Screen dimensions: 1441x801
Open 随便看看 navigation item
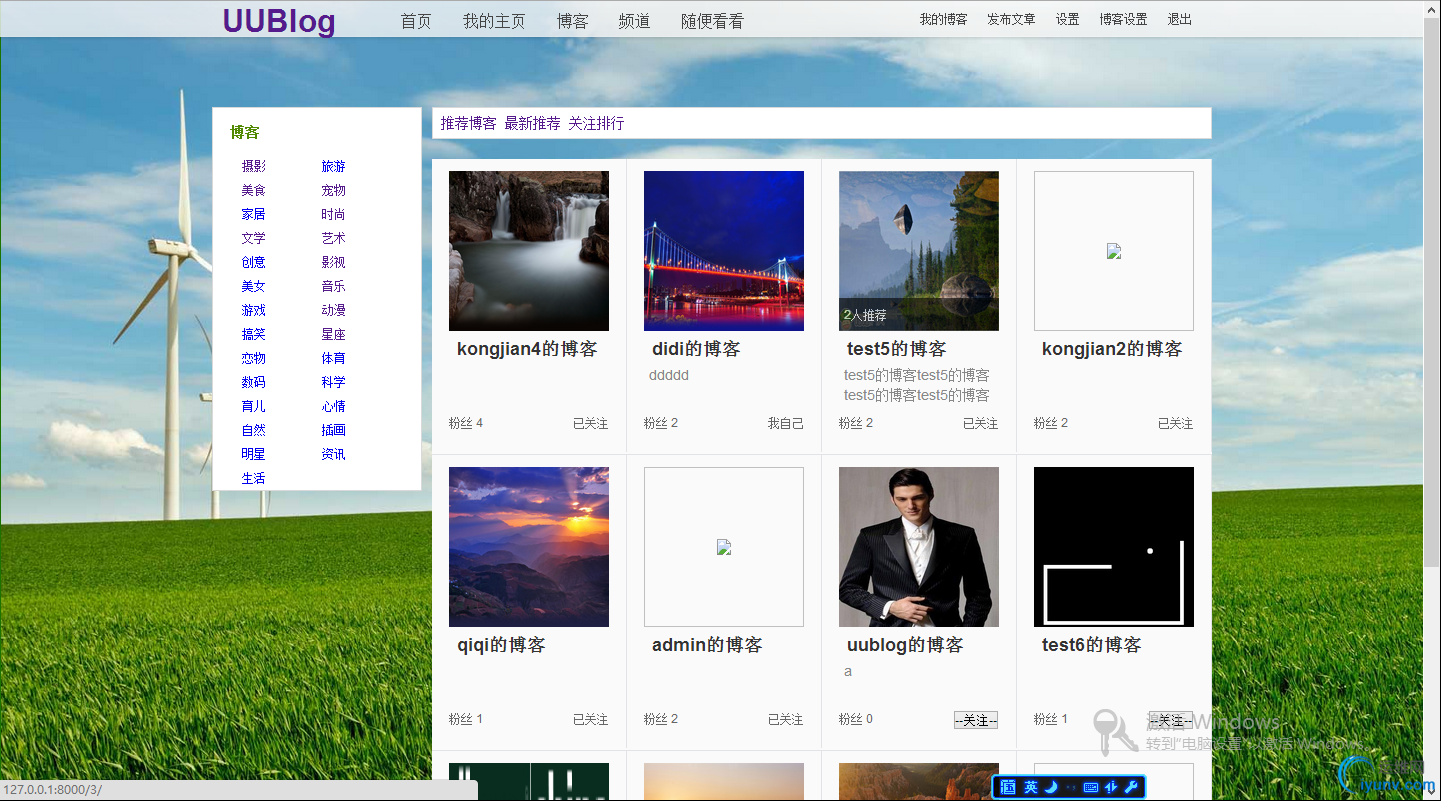pyautogui.click(x=712, y=21)
